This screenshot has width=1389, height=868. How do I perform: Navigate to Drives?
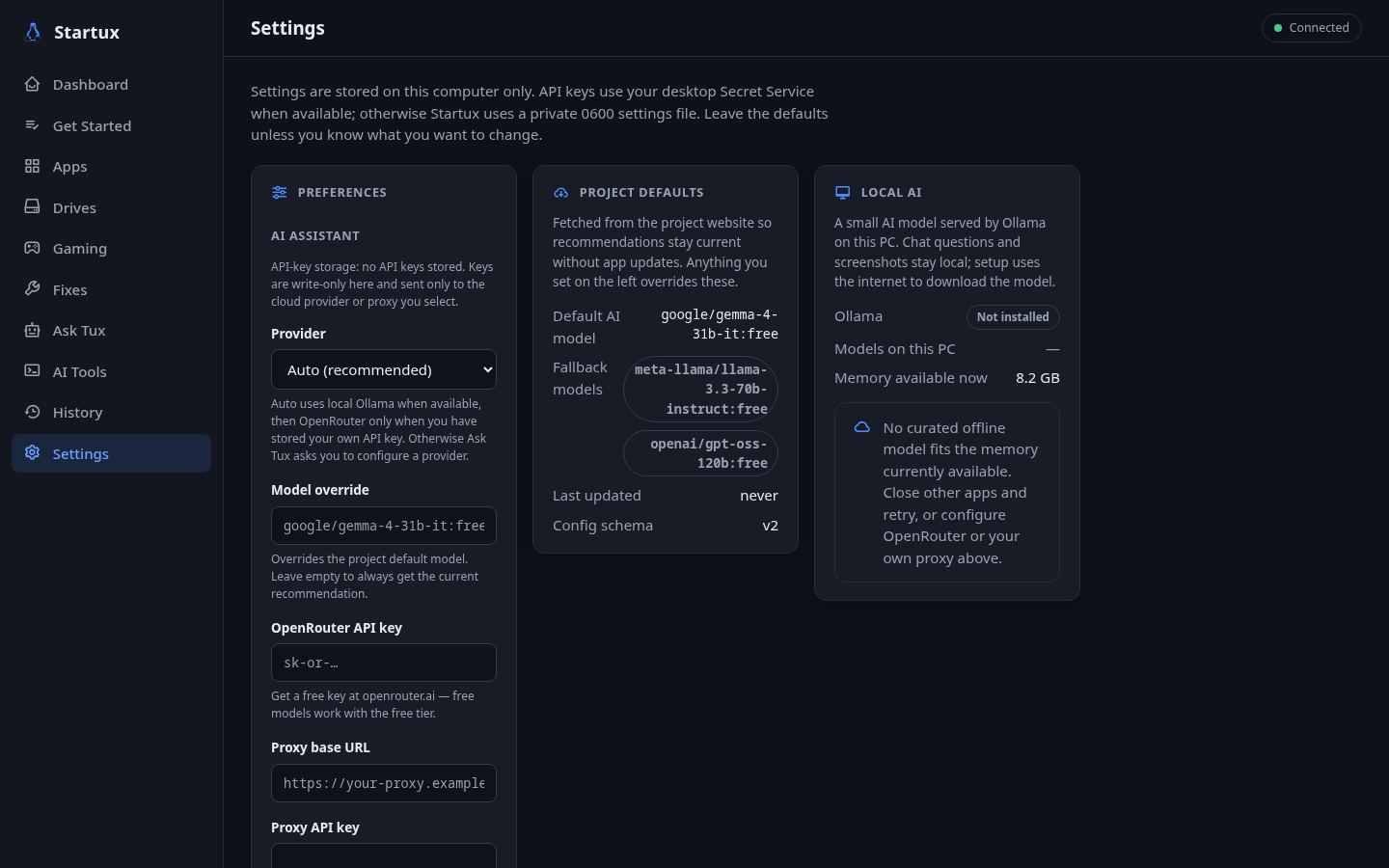pos(111,207)
